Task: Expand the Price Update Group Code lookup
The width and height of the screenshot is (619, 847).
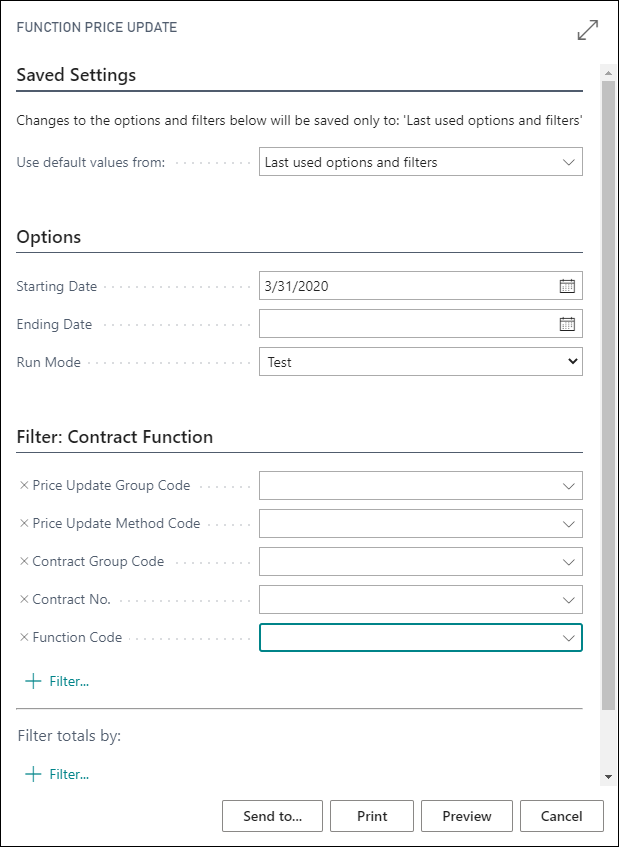Action: click(568, 486)
